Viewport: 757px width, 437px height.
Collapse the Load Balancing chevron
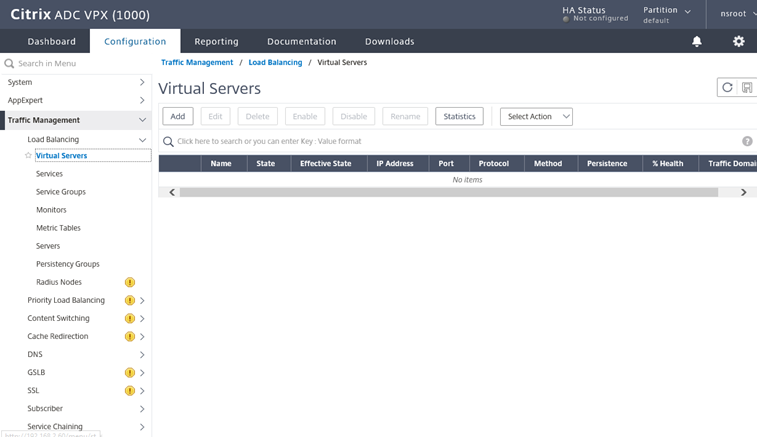tap(142, 140)
